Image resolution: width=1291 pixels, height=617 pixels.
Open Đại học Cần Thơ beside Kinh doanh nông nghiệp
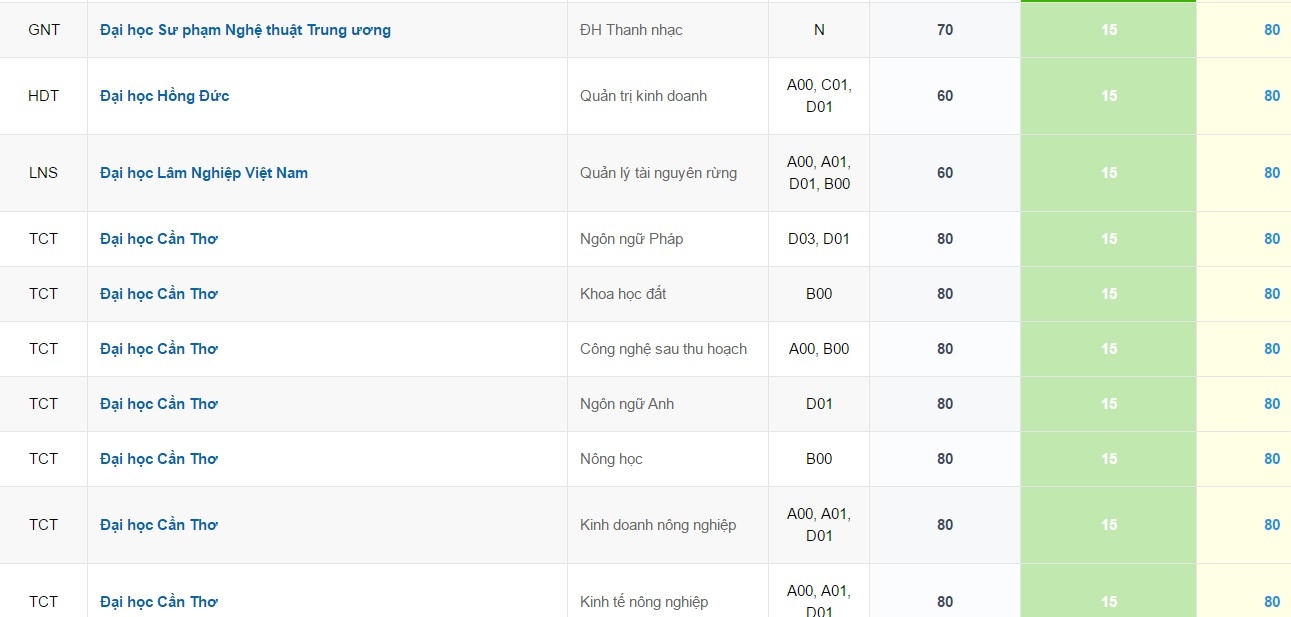(159, 525)
